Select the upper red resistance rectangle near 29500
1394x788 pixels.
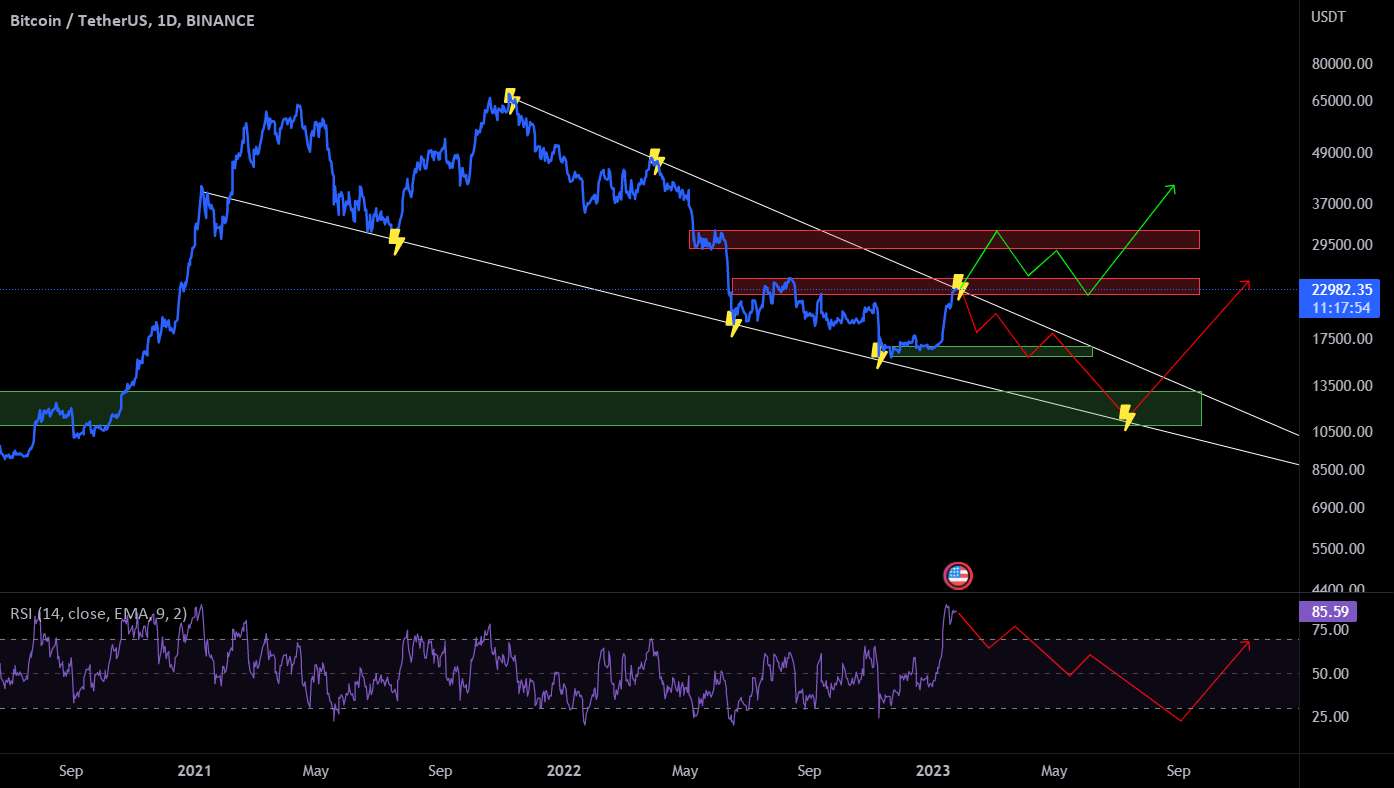point(944,239)
